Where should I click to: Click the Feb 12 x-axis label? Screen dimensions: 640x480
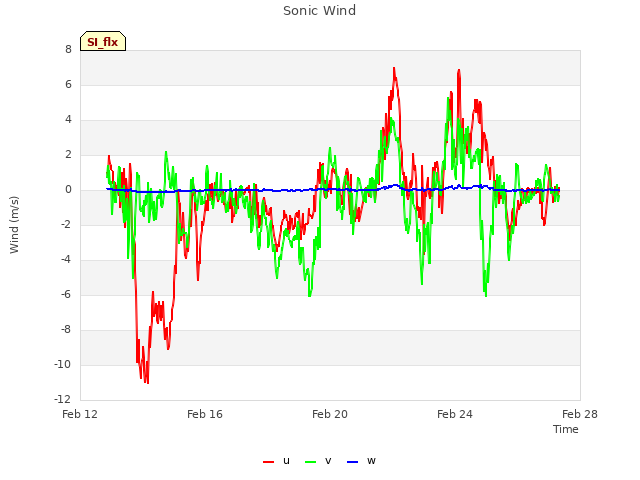click(x=80, y=414)
